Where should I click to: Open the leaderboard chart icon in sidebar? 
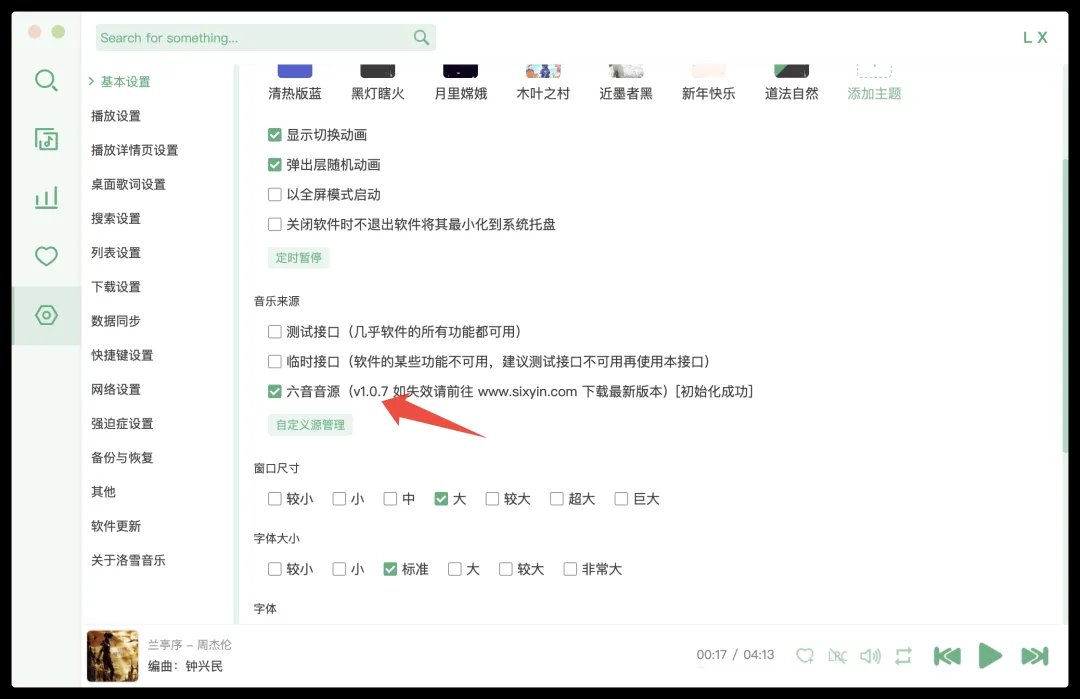coord(46,197)
